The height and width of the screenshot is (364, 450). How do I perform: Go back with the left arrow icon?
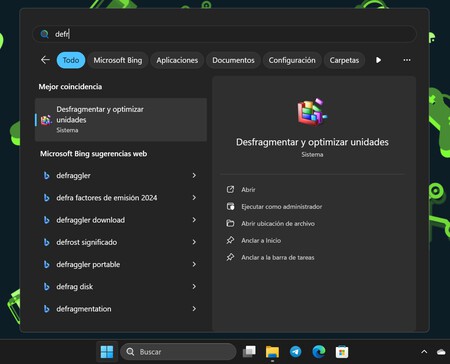[45, 60]
